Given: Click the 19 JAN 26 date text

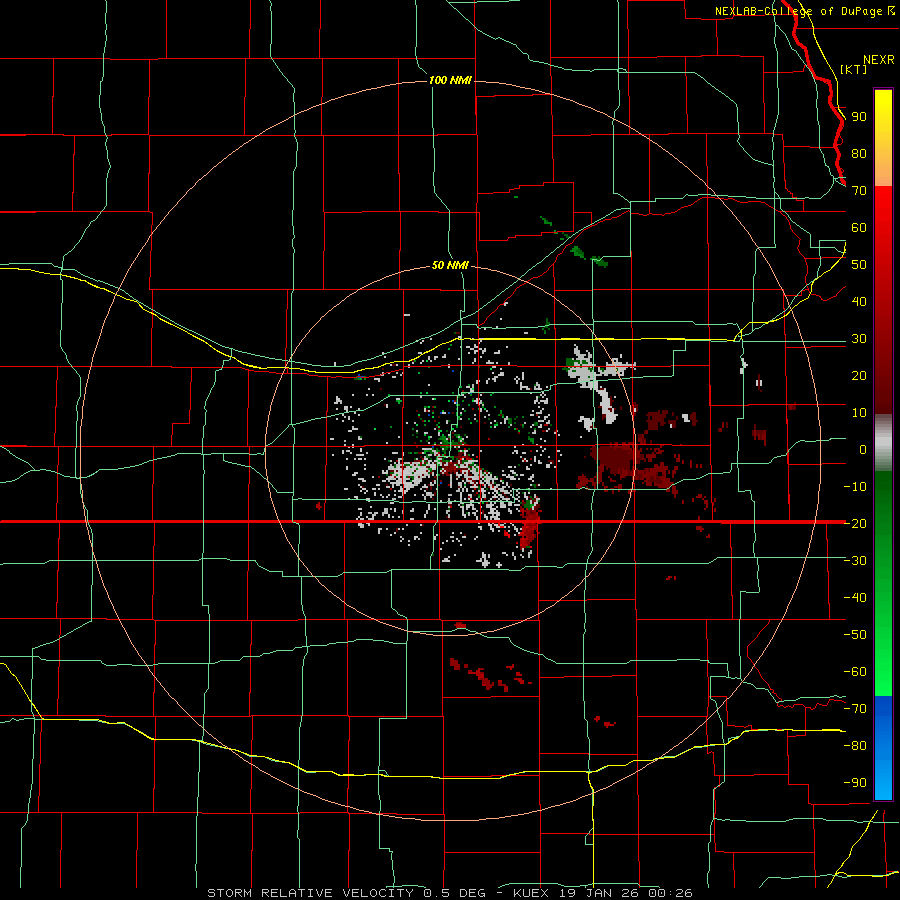Looking at the screenshot, I should [x=603, y=893].
